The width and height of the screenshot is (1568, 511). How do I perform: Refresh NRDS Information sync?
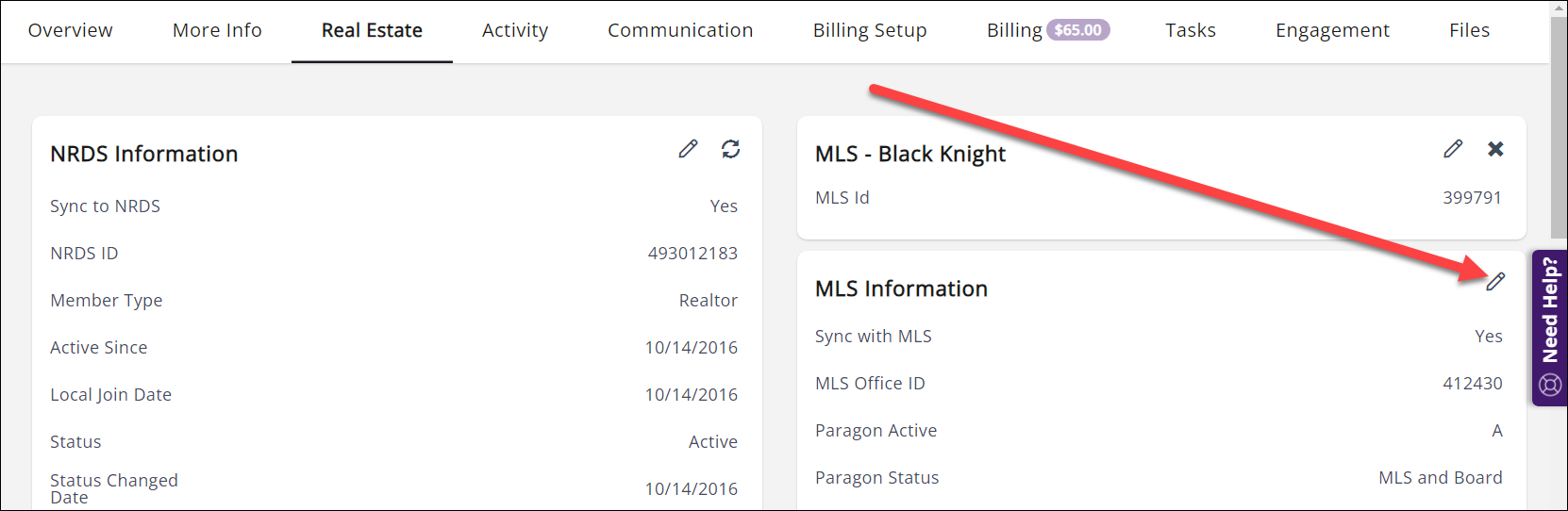coord(731,149)
